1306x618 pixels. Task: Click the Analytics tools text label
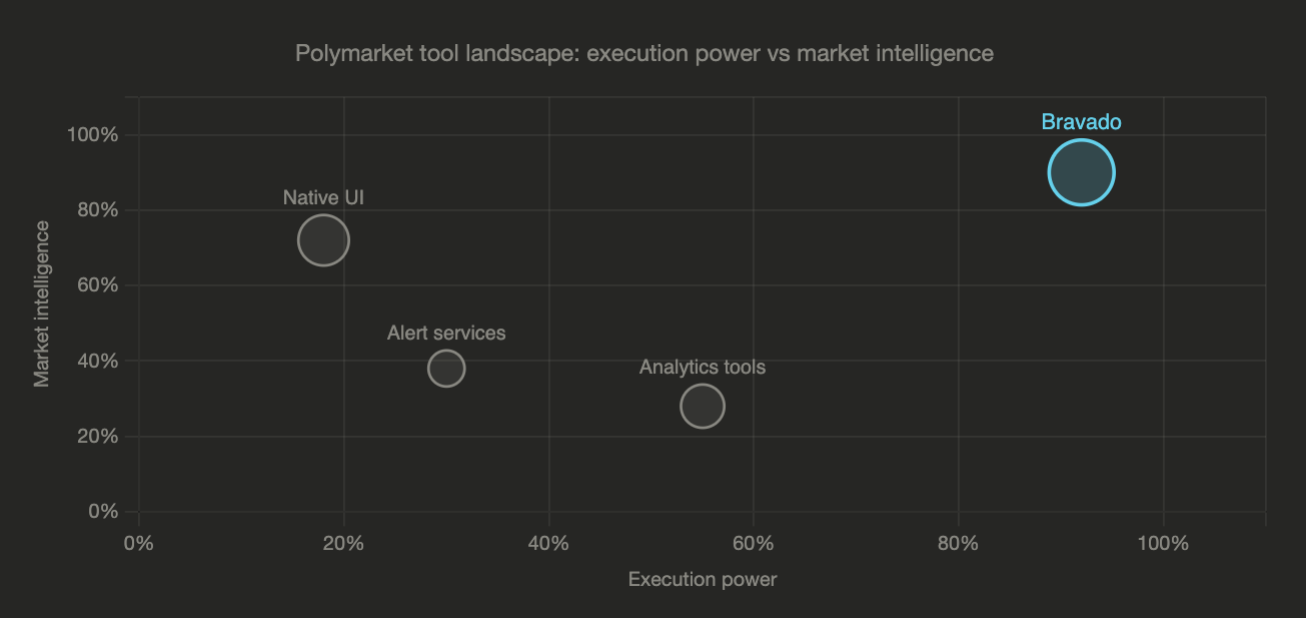pyautogui.click(x=702, y=367)
